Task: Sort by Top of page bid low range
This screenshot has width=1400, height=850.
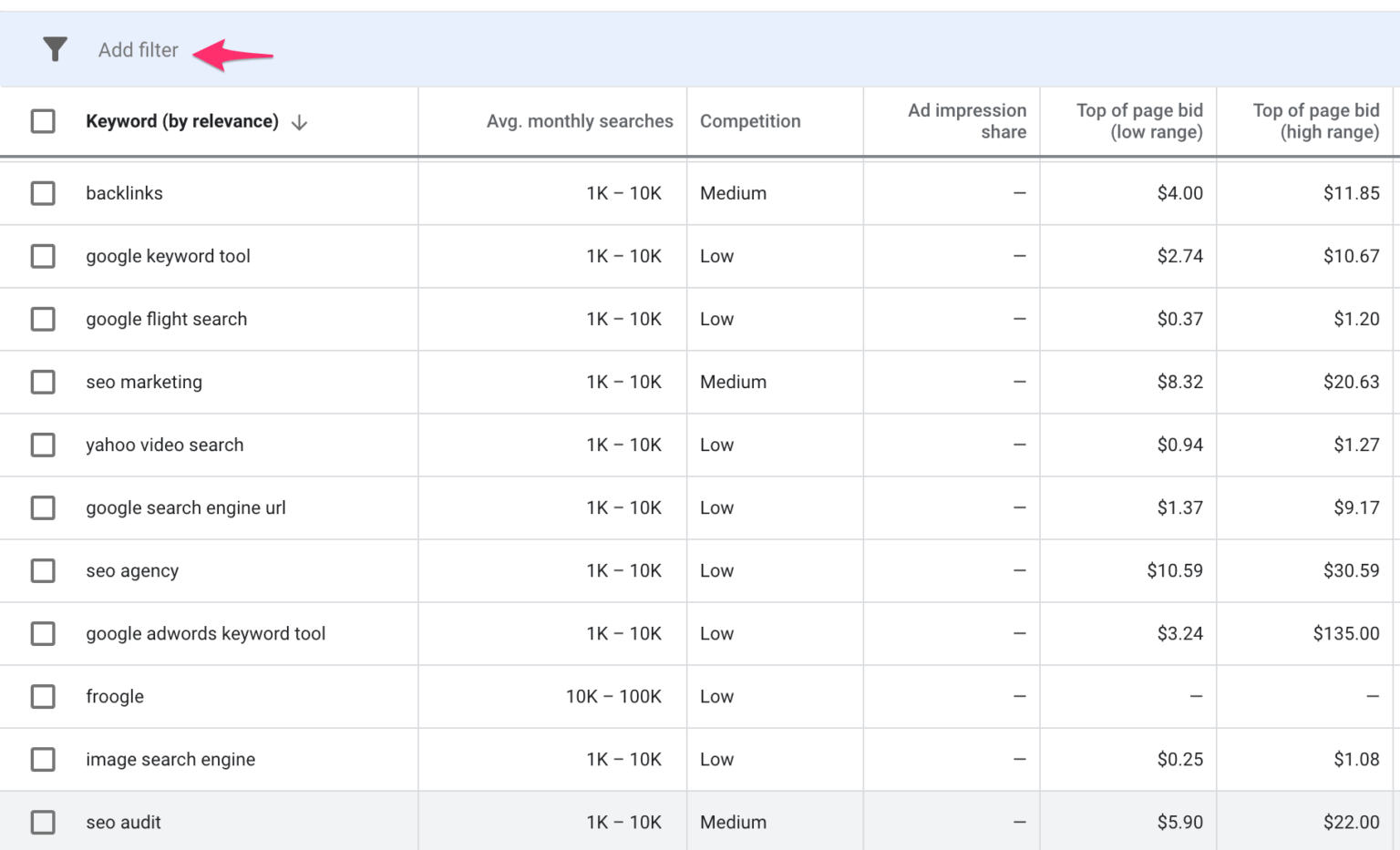Action: [x=1139, y=120]
